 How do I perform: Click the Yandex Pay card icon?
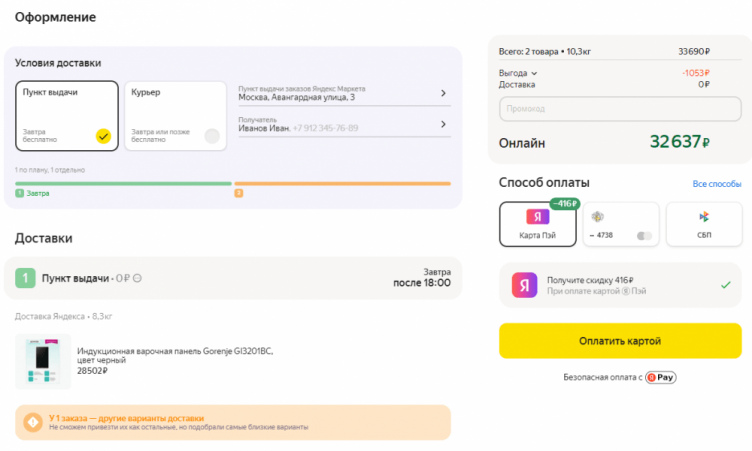click(538, 217)
